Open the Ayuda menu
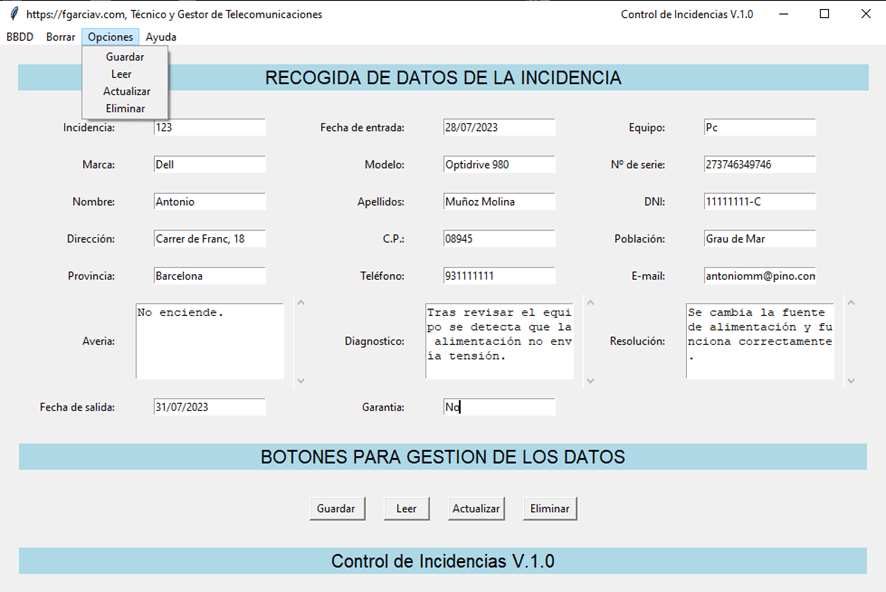Viewport: 886px width, 592px height. (x=161, y=37)
